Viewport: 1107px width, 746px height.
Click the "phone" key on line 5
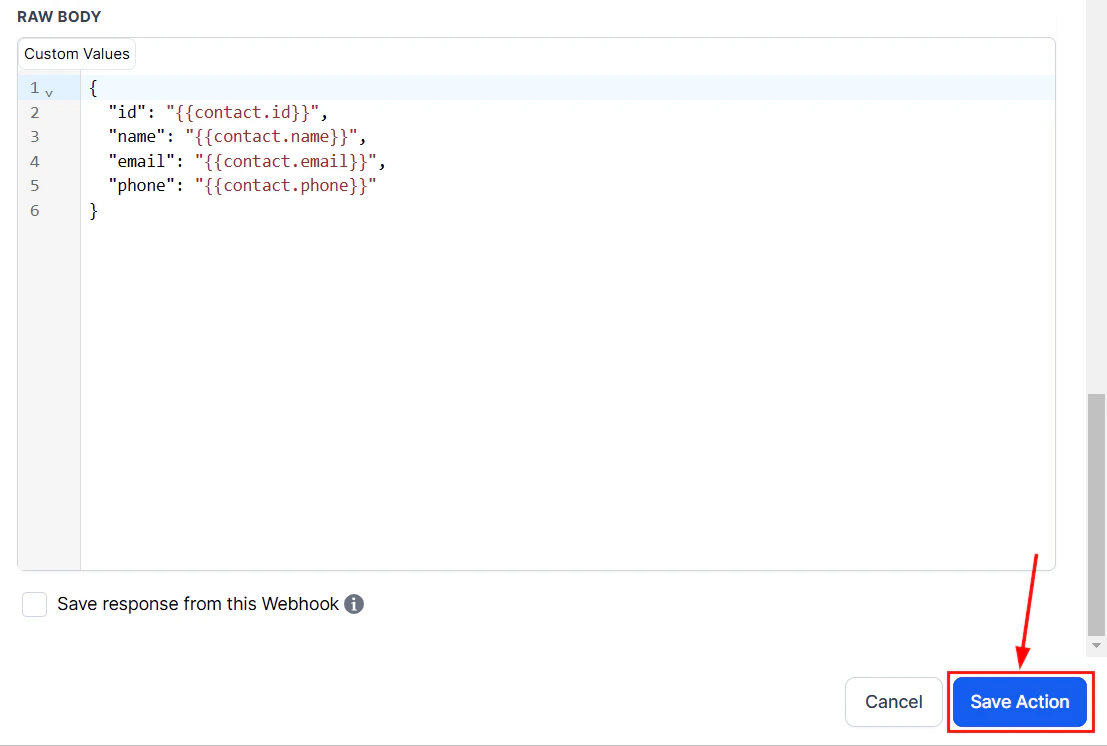tap(141, 185)
